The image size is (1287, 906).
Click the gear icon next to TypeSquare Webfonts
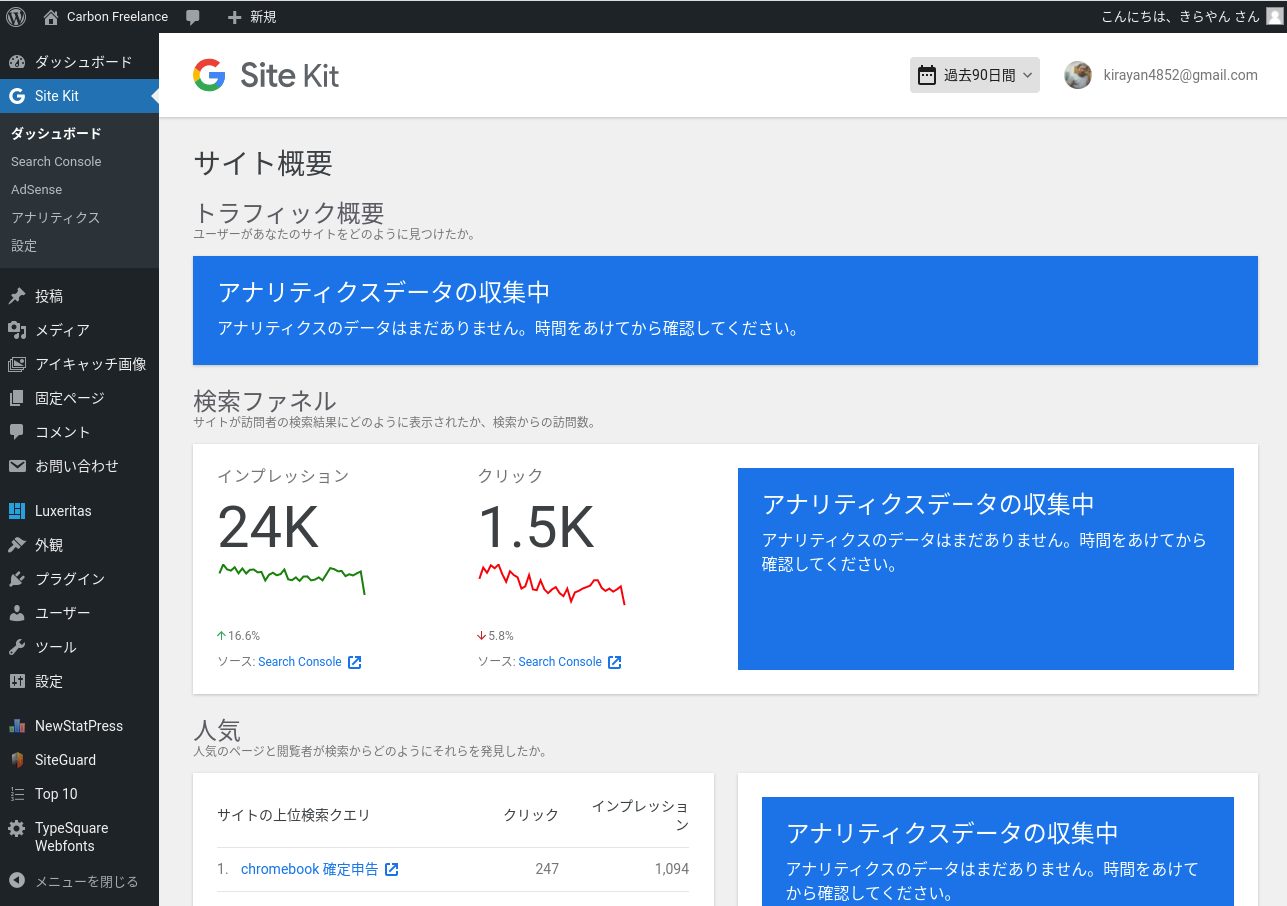click(x=16, y=828)
